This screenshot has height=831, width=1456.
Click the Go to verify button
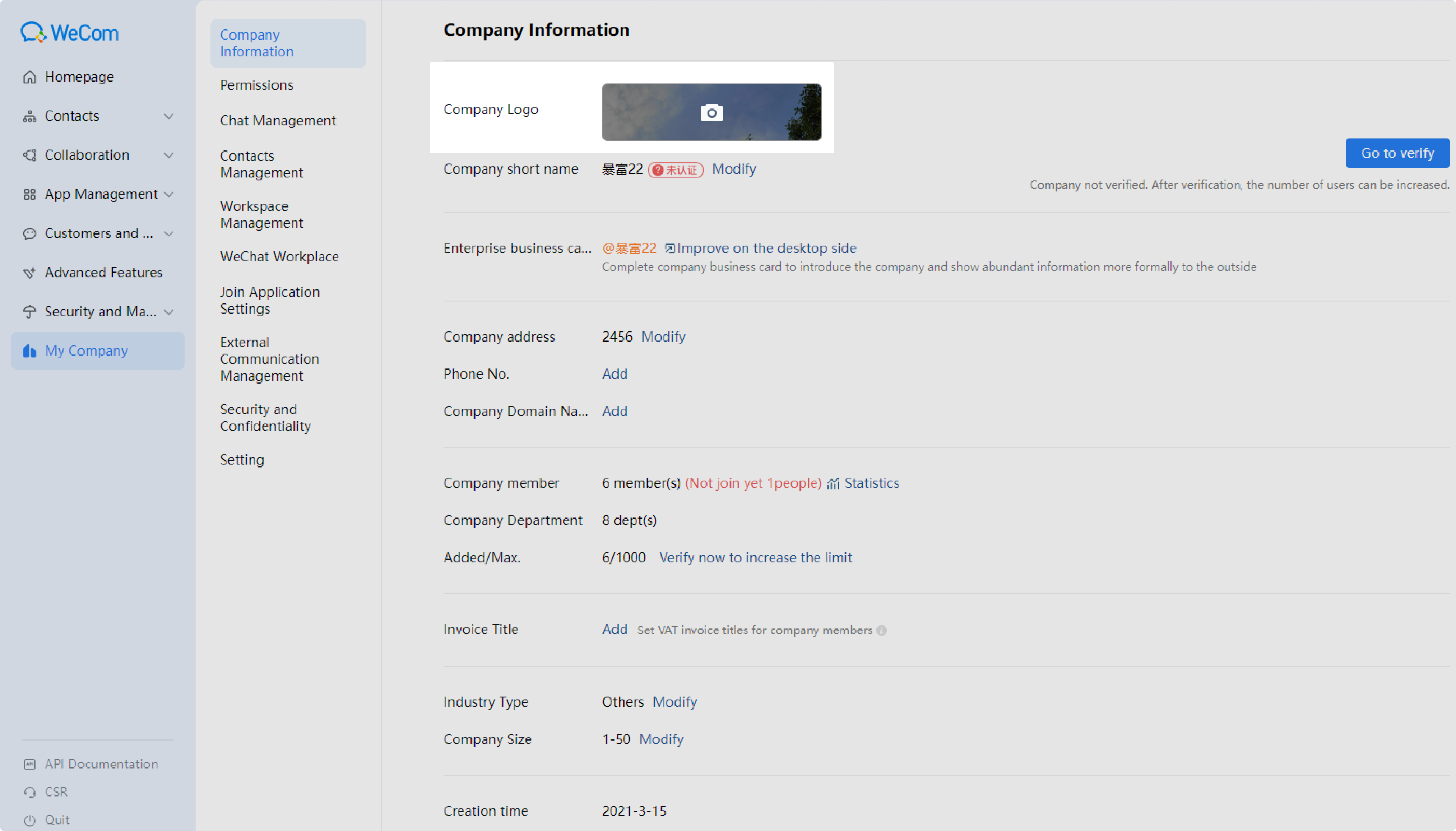tap(1397, 153)
